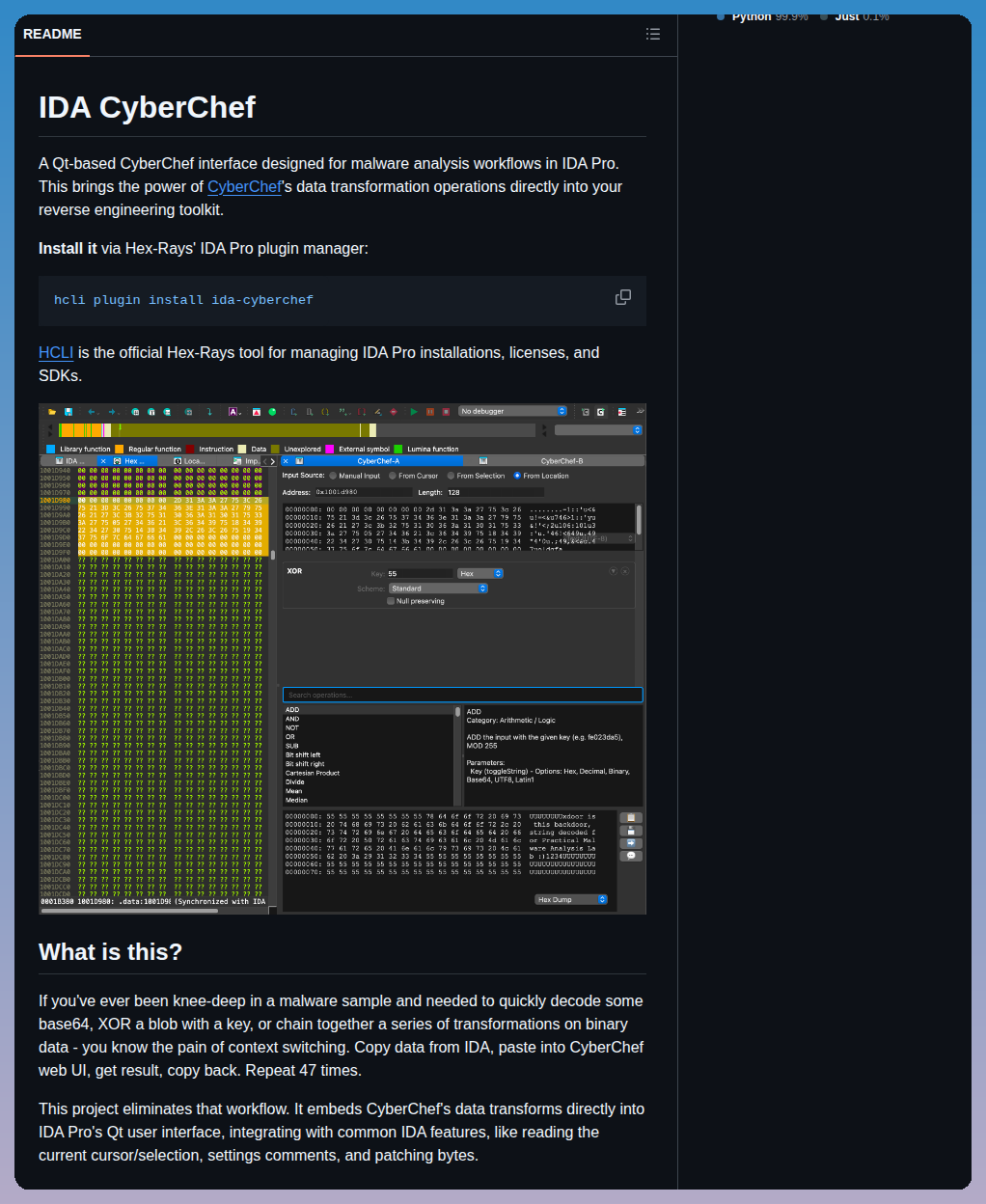The image size is (986, 1204).
Task: Enable the Null preserving checkbox
Action: click(391, 601)
